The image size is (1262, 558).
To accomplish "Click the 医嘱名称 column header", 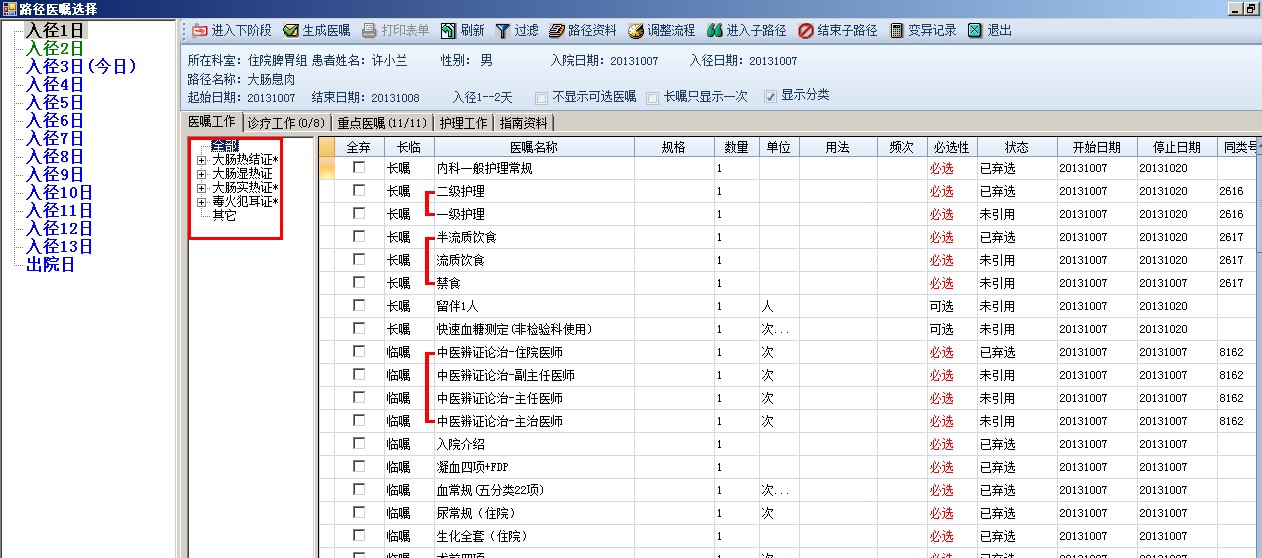I will pyautogui.click(x=534, y=147).
